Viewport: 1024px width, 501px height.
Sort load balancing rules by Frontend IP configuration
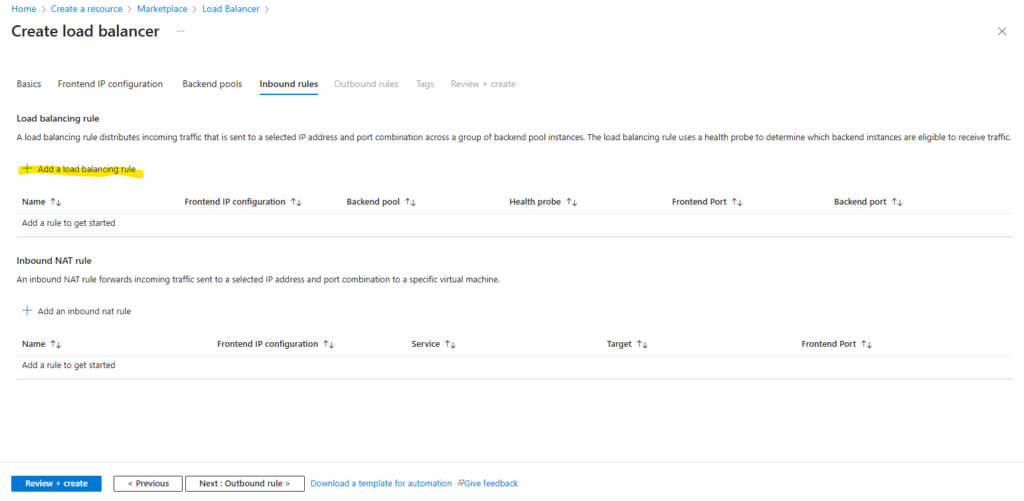pos(296,202)
